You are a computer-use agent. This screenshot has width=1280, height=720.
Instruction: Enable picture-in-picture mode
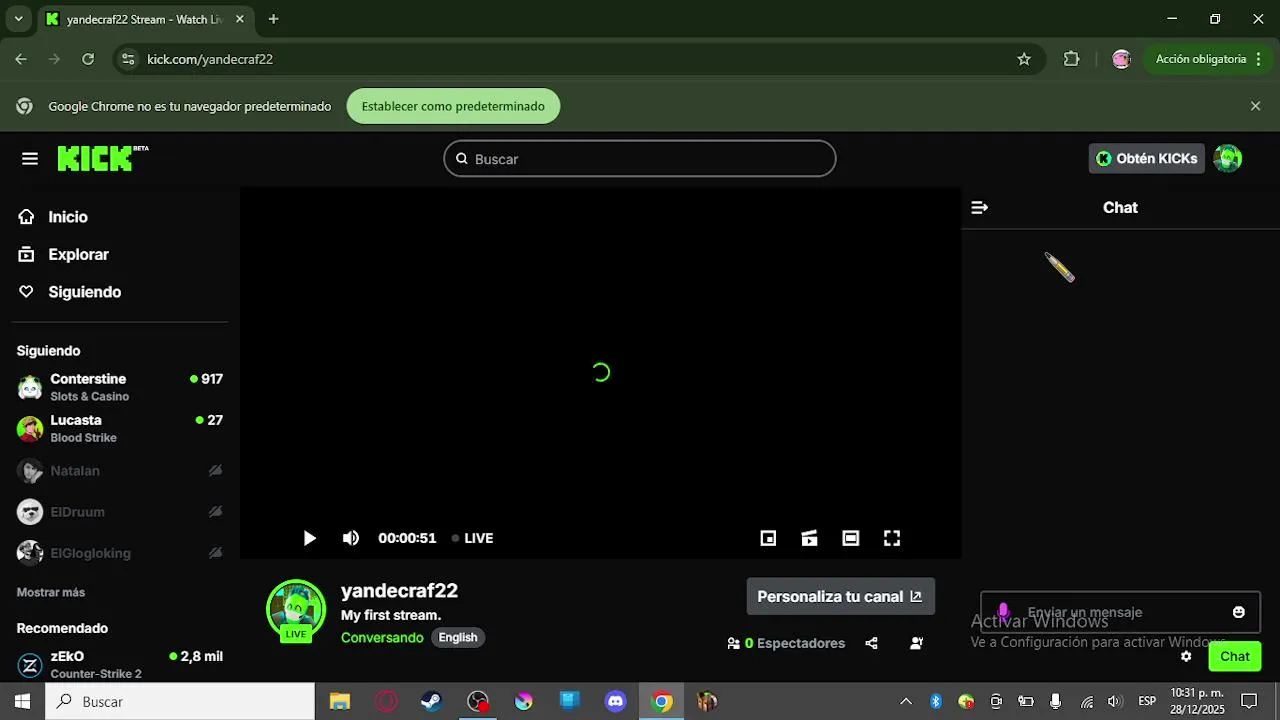(768, 538)
